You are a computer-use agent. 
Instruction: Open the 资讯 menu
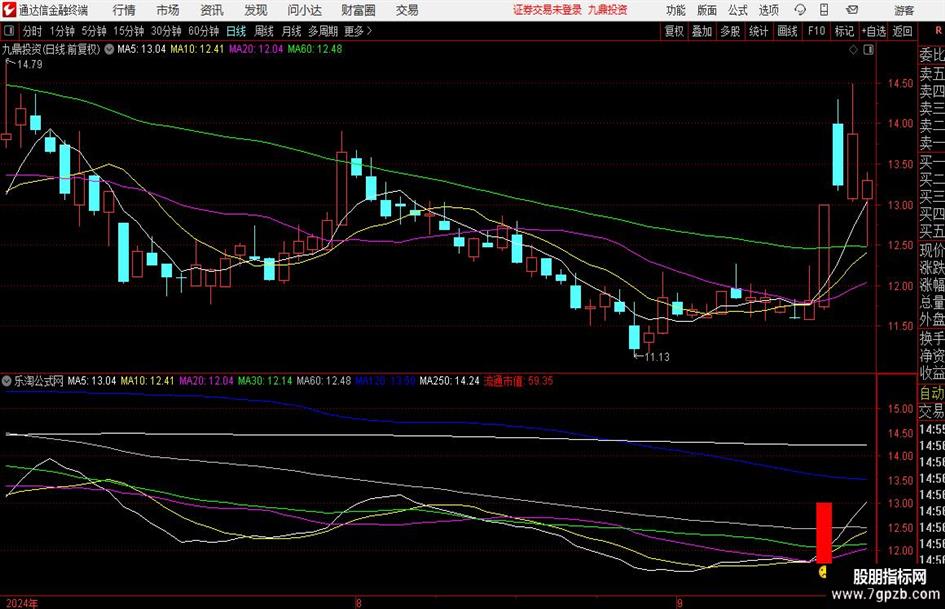tap(212, 10)
